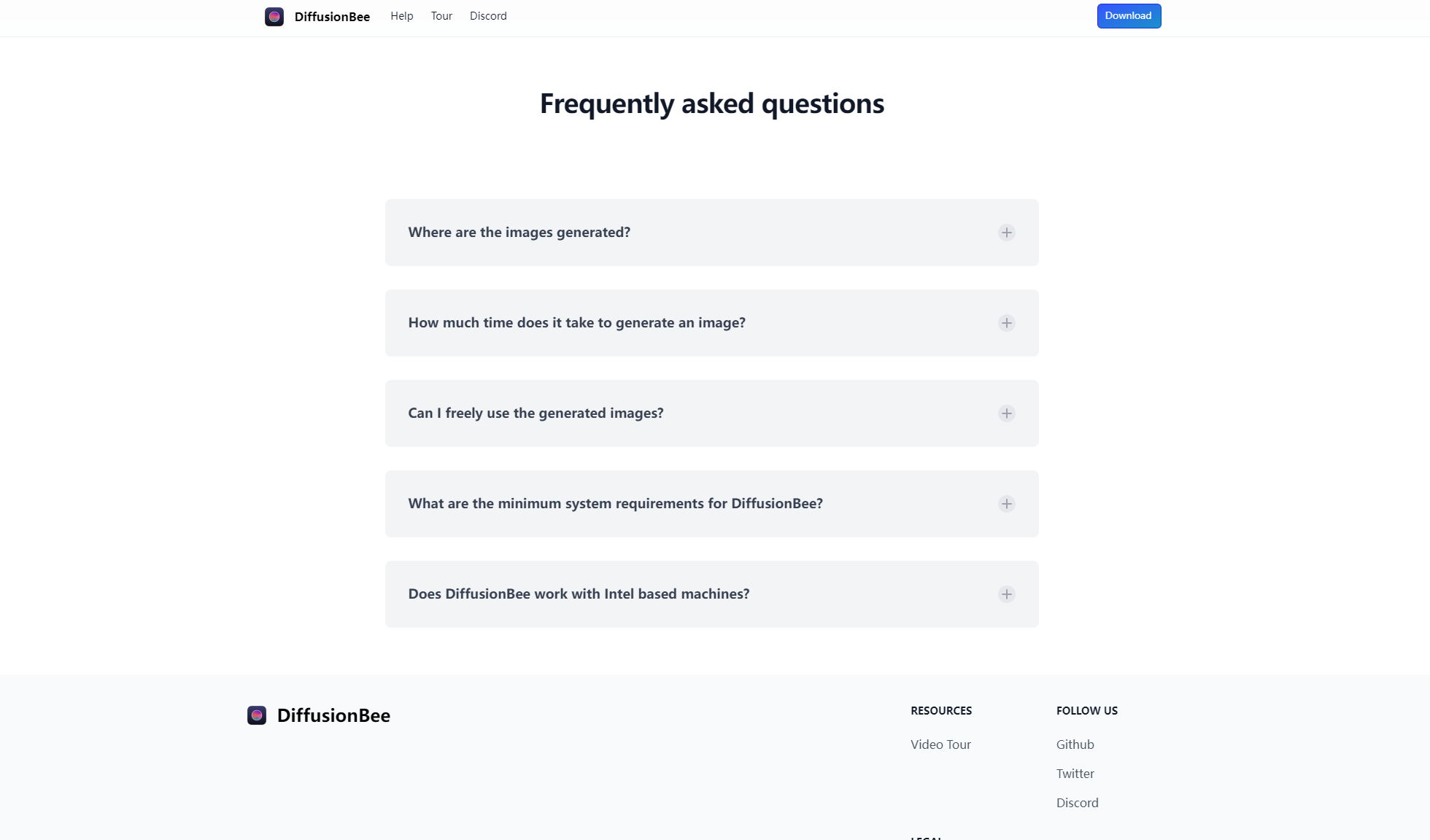The image size is (1430, 840).
Task: Click plus icon for images generated question
Action: click(1007, 233)
